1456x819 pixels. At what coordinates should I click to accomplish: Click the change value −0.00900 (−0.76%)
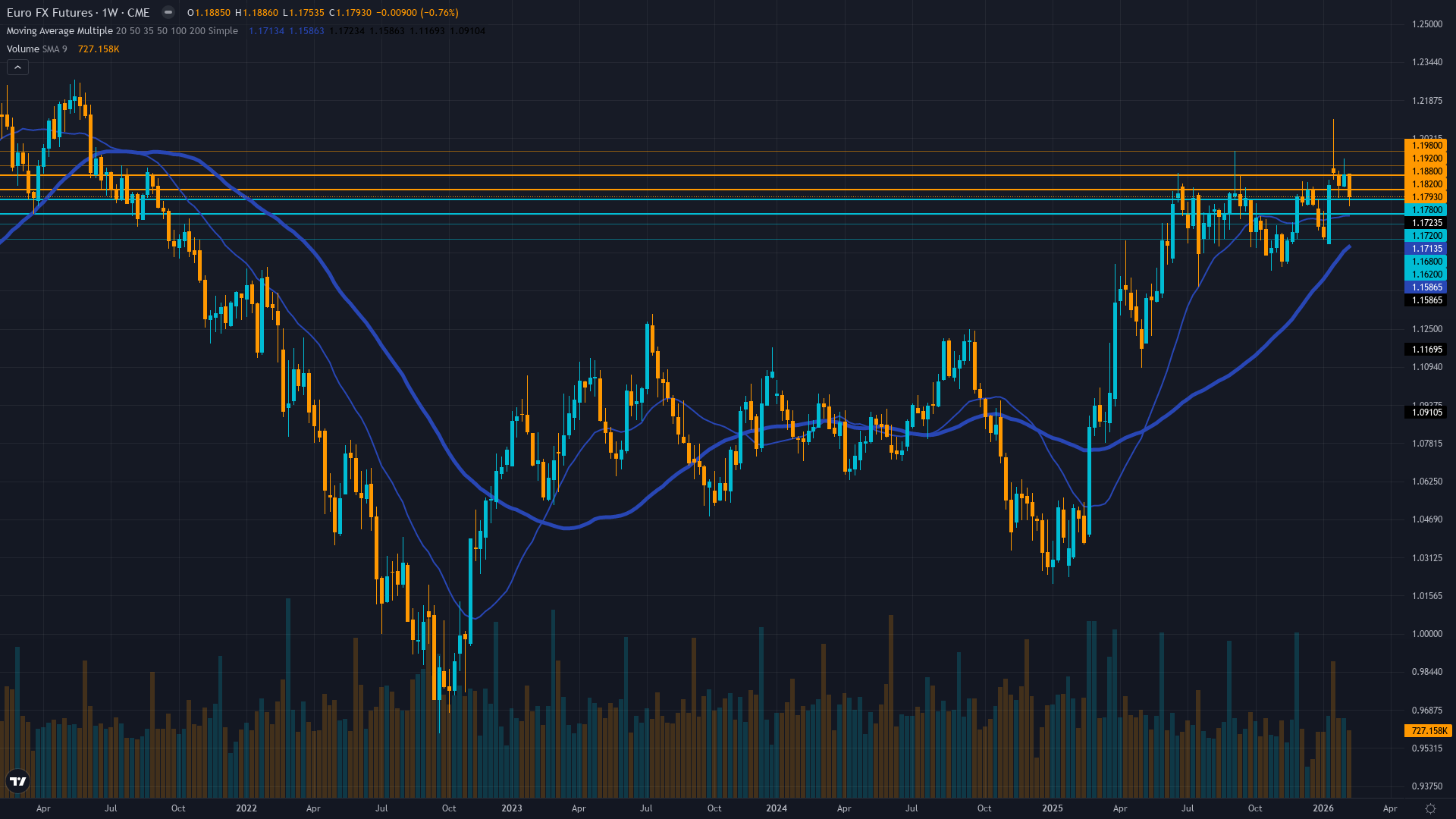418,13
